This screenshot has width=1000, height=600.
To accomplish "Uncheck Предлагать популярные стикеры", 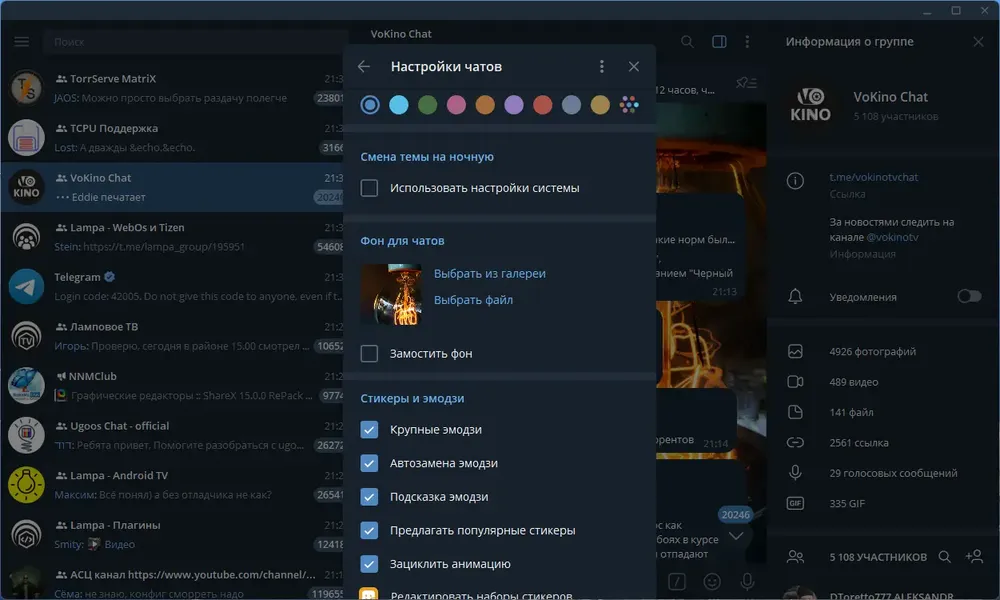I will (369, 530).
